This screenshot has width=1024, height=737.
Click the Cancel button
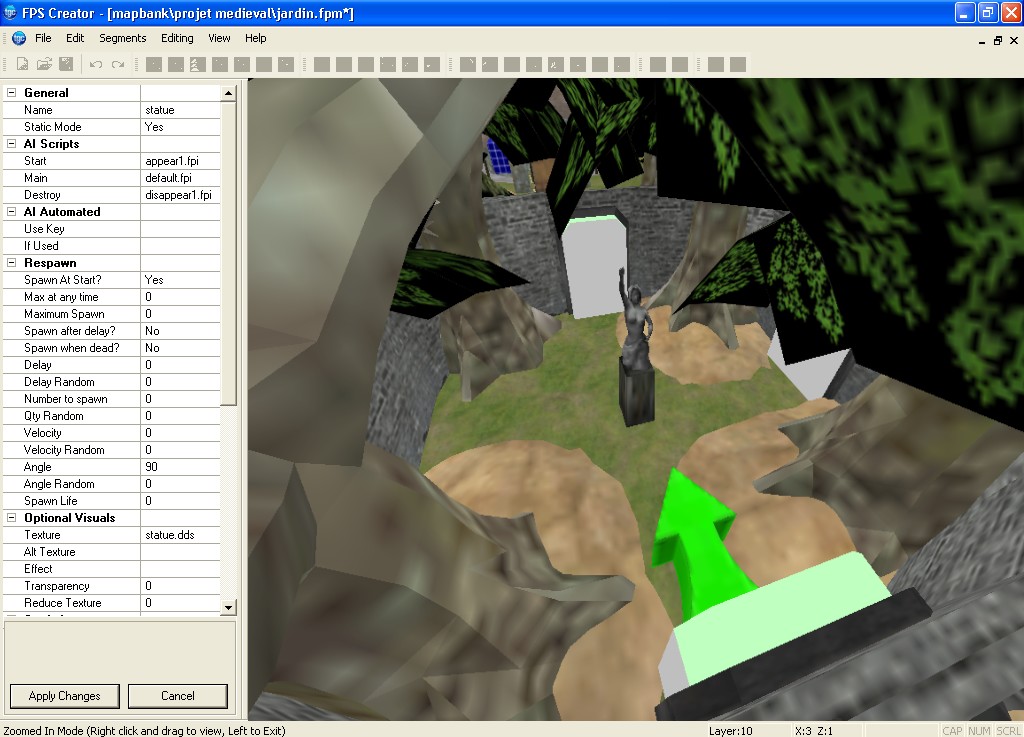click(178, 696)
